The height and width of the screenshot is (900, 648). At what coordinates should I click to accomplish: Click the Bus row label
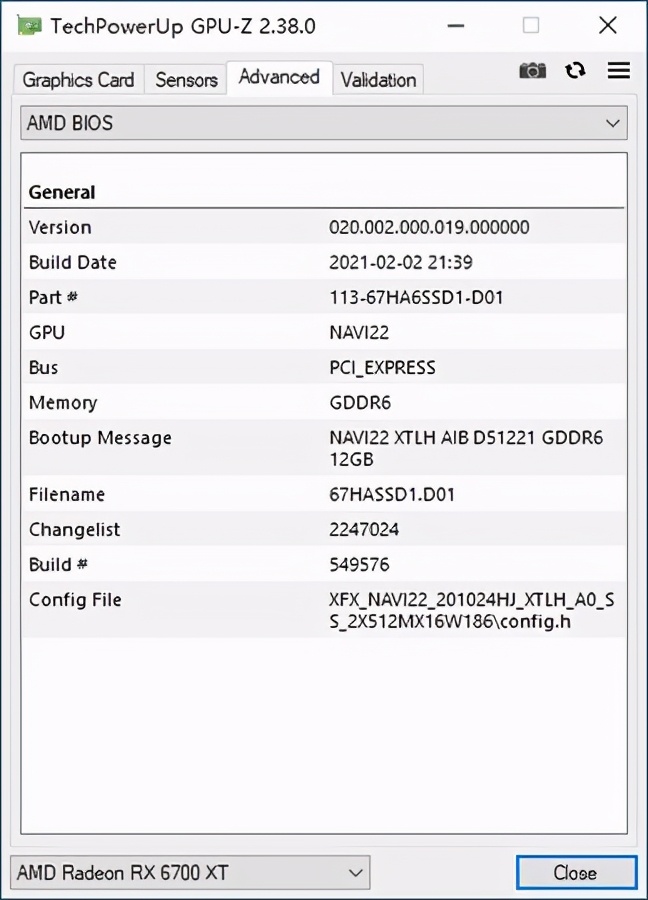(44, 367)
